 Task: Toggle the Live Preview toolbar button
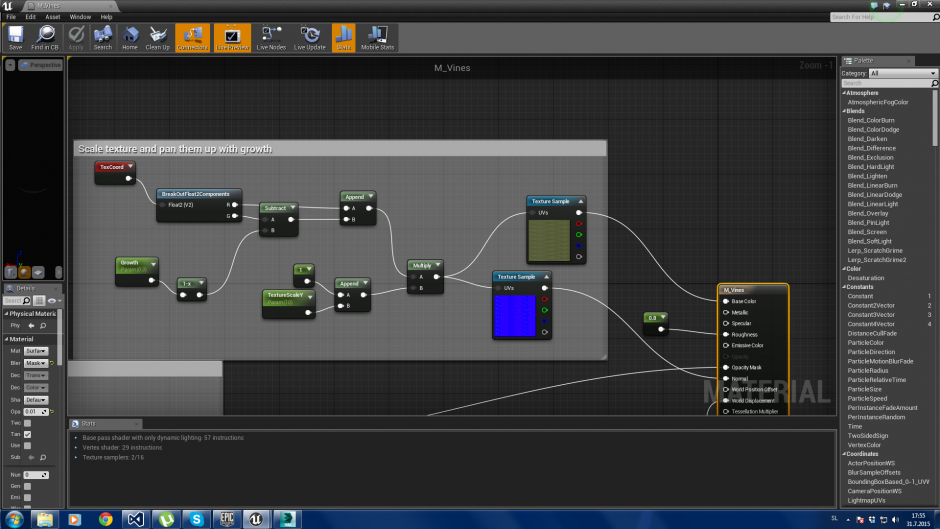(x=233, y=38)
